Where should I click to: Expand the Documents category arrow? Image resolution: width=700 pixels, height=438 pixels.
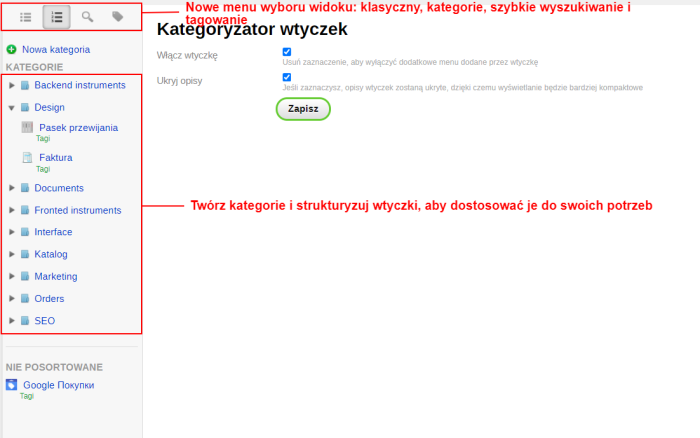point(12,188)
